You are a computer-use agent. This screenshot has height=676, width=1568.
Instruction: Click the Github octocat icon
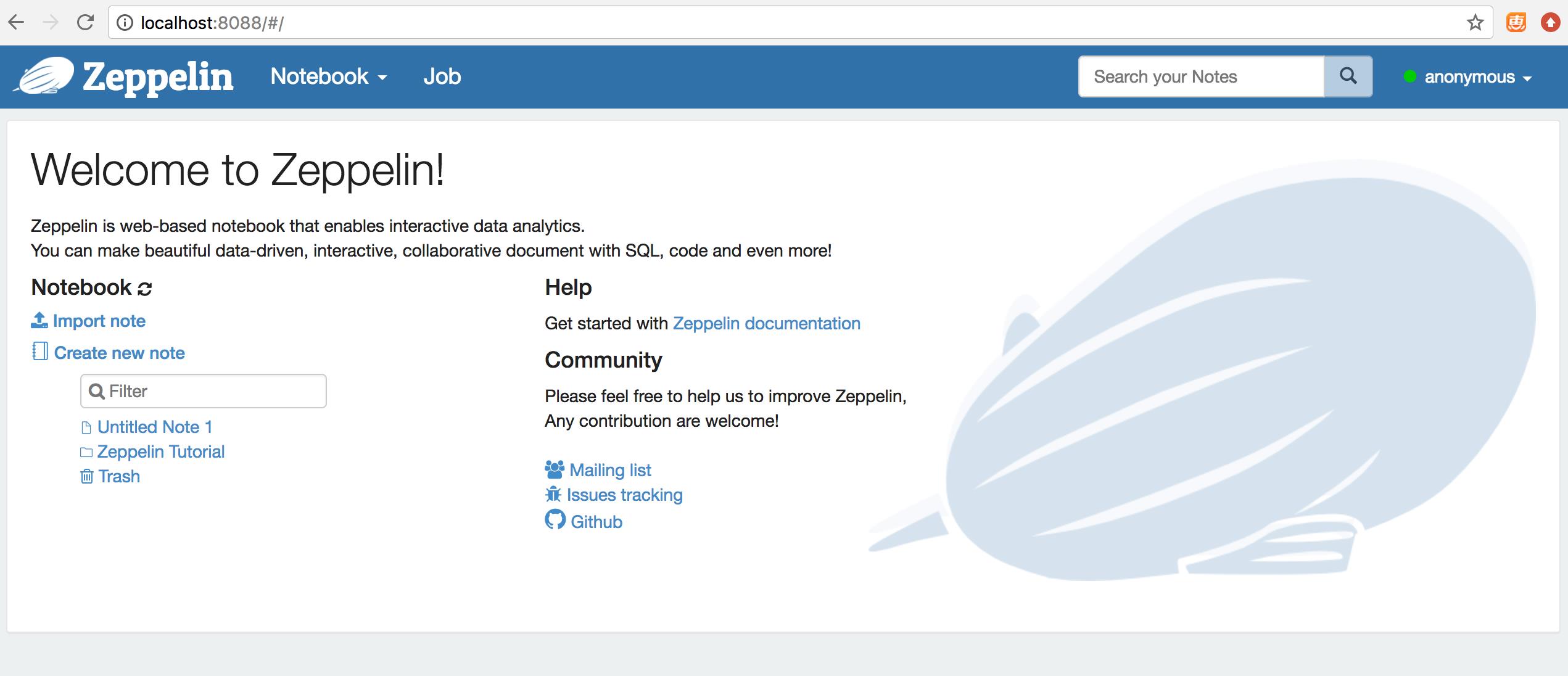coord(555,519)
